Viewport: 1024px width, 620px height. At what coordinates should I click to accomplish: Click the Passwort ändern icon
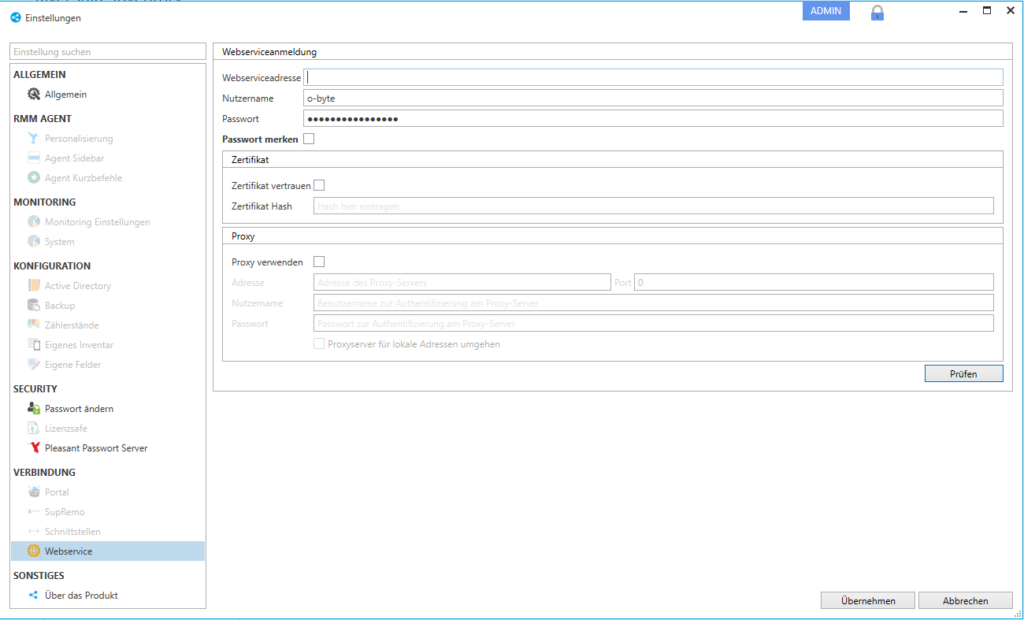(34, 408)
